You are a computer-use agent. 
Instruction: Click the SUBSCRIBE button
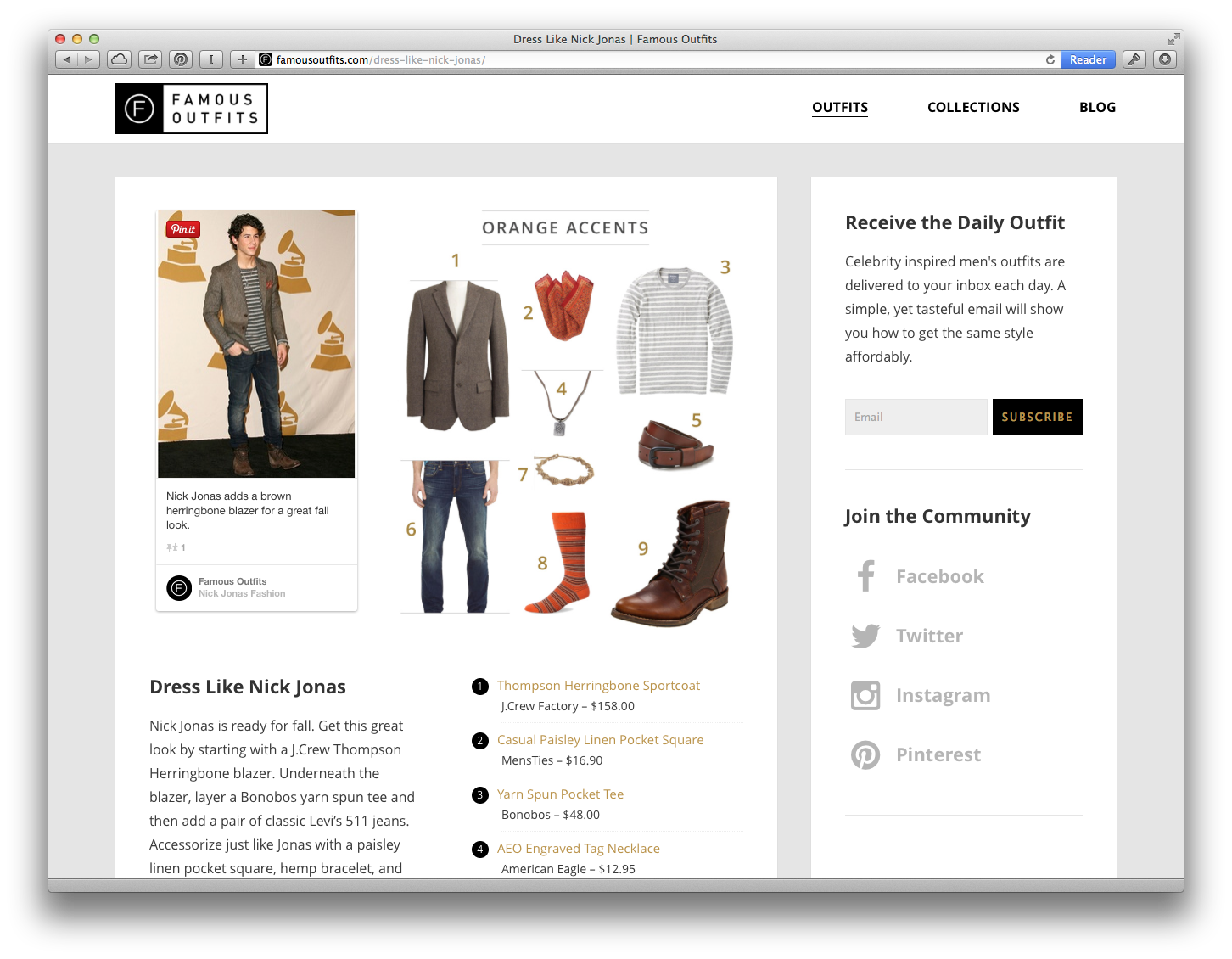[x=1037, y=417]
